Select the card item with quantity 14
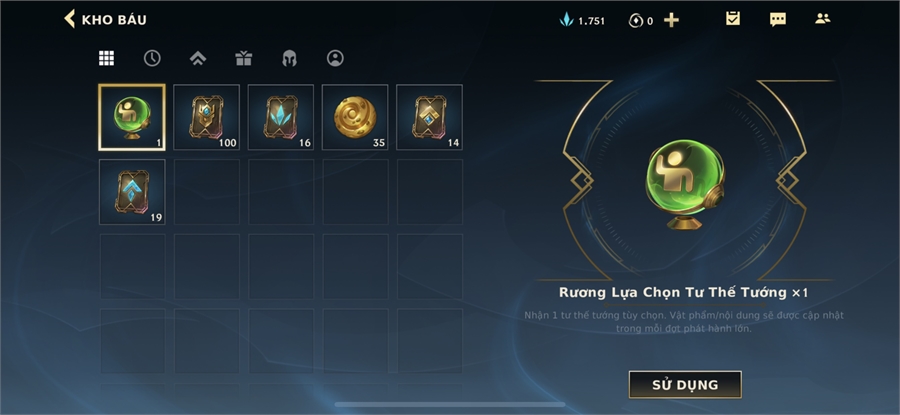900x415 pixels. pos(429,117)
